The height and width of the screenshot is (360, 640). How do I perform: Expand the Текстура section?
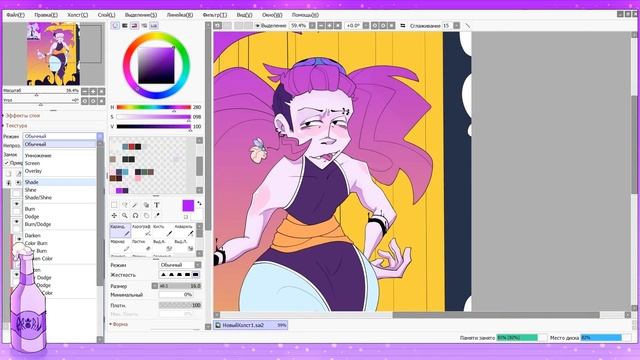click(16, 125)
